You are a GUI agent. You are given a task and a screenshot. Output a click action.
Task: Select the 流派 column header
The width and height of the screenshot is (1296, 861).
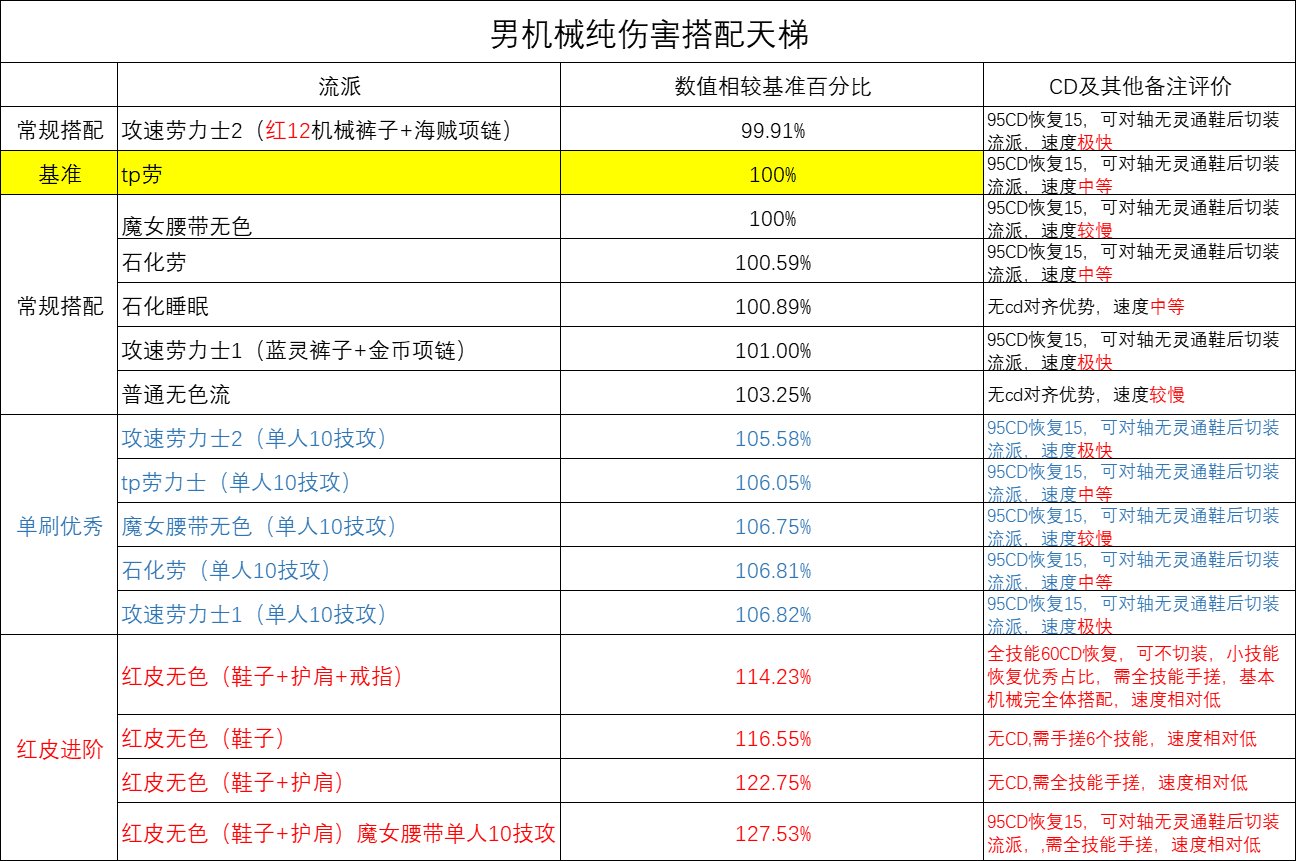click(339, 86)
